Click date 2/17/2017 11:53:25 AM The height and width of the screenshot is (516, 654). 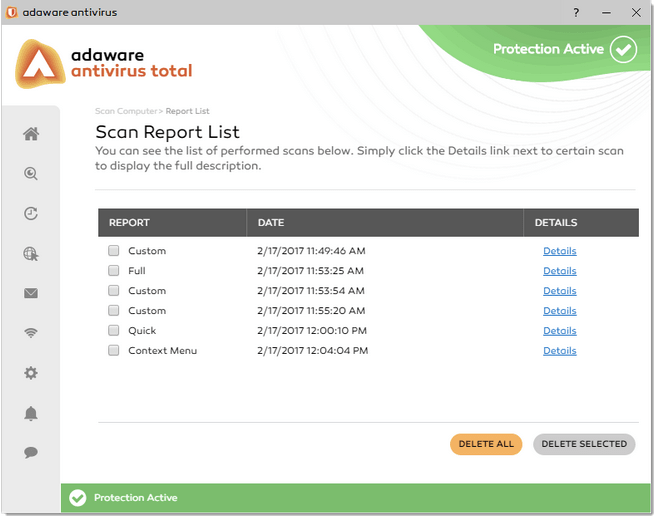310,271
